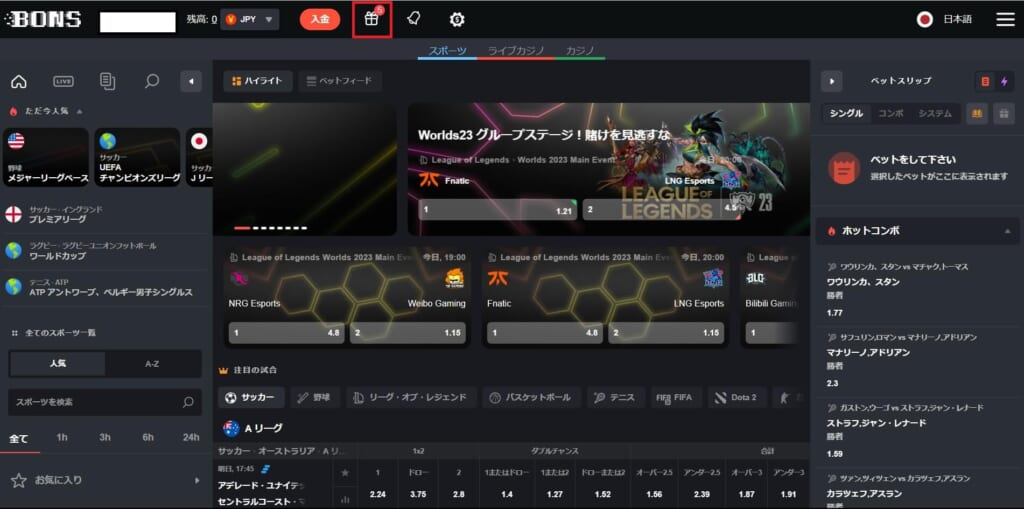Open the LIVE events icon

click(63, 82)
